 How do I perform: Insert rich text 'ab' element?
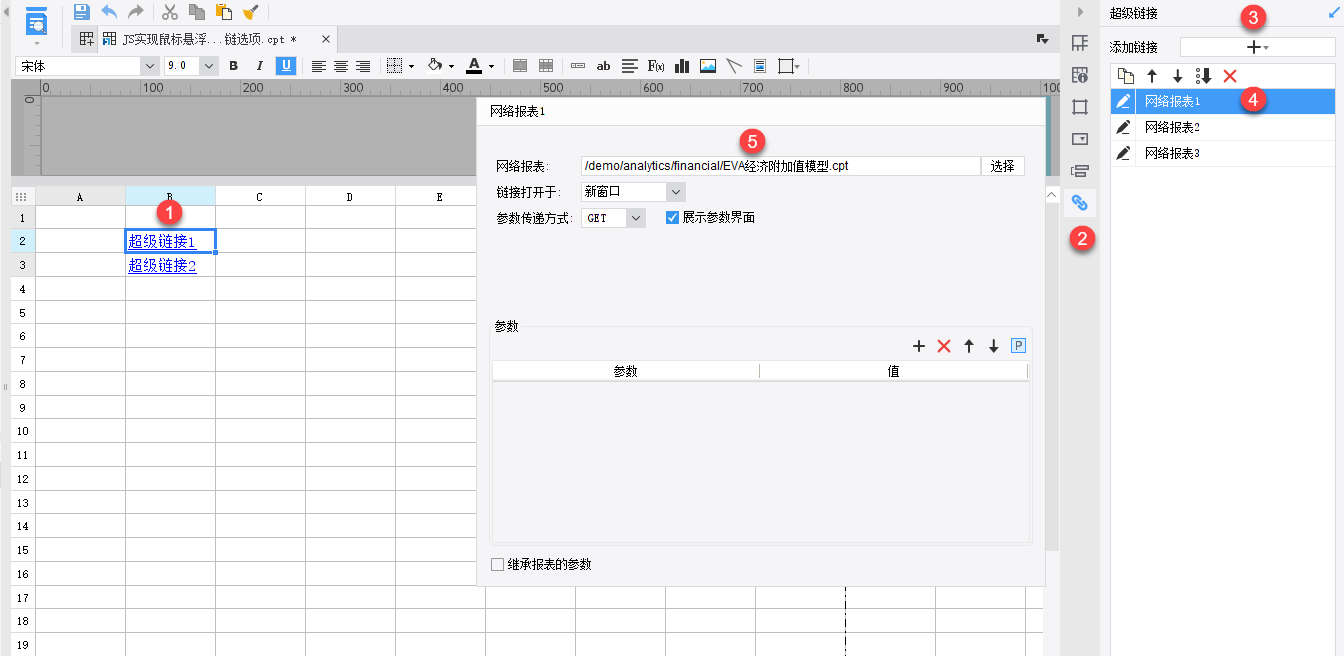603,66
